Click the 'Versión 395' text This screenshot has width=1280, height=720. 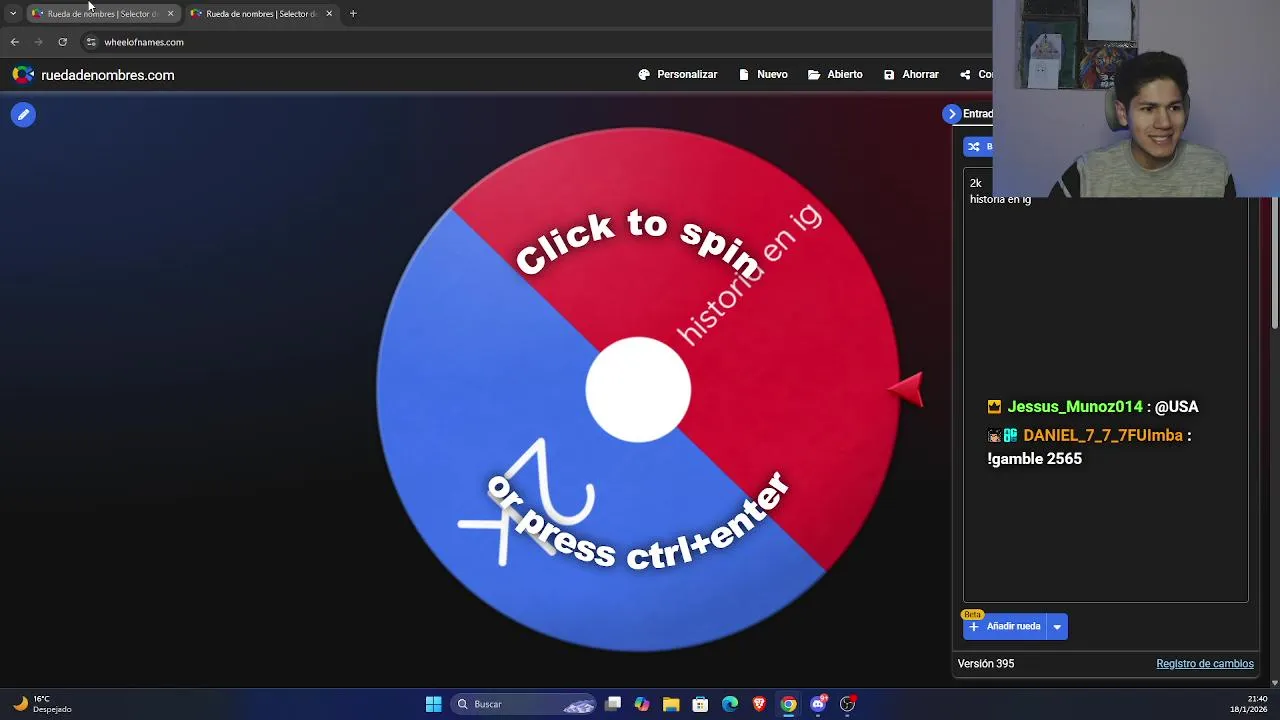point(986,664)
